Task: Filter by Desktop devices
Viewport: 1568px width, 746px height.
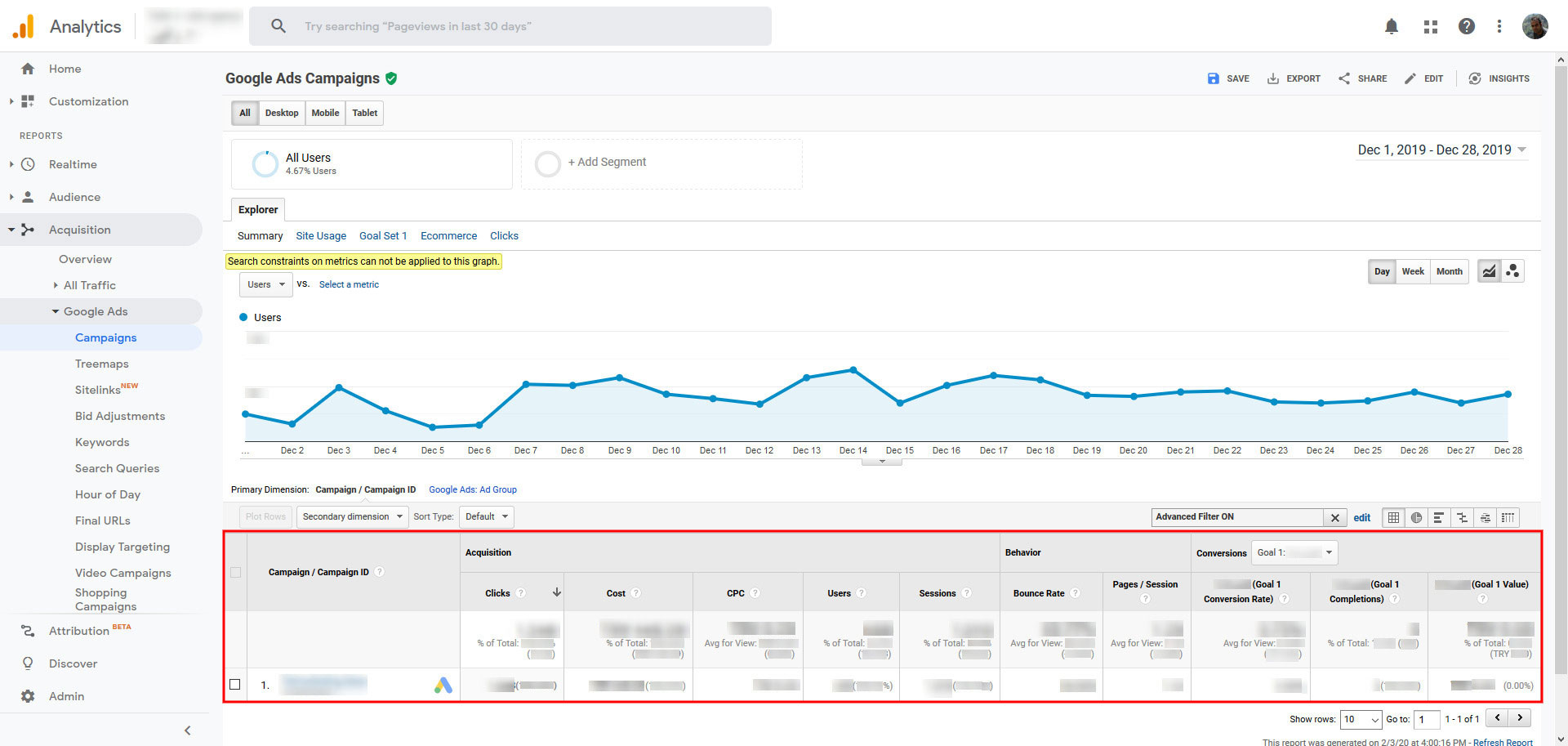Action: click(282, 113)
